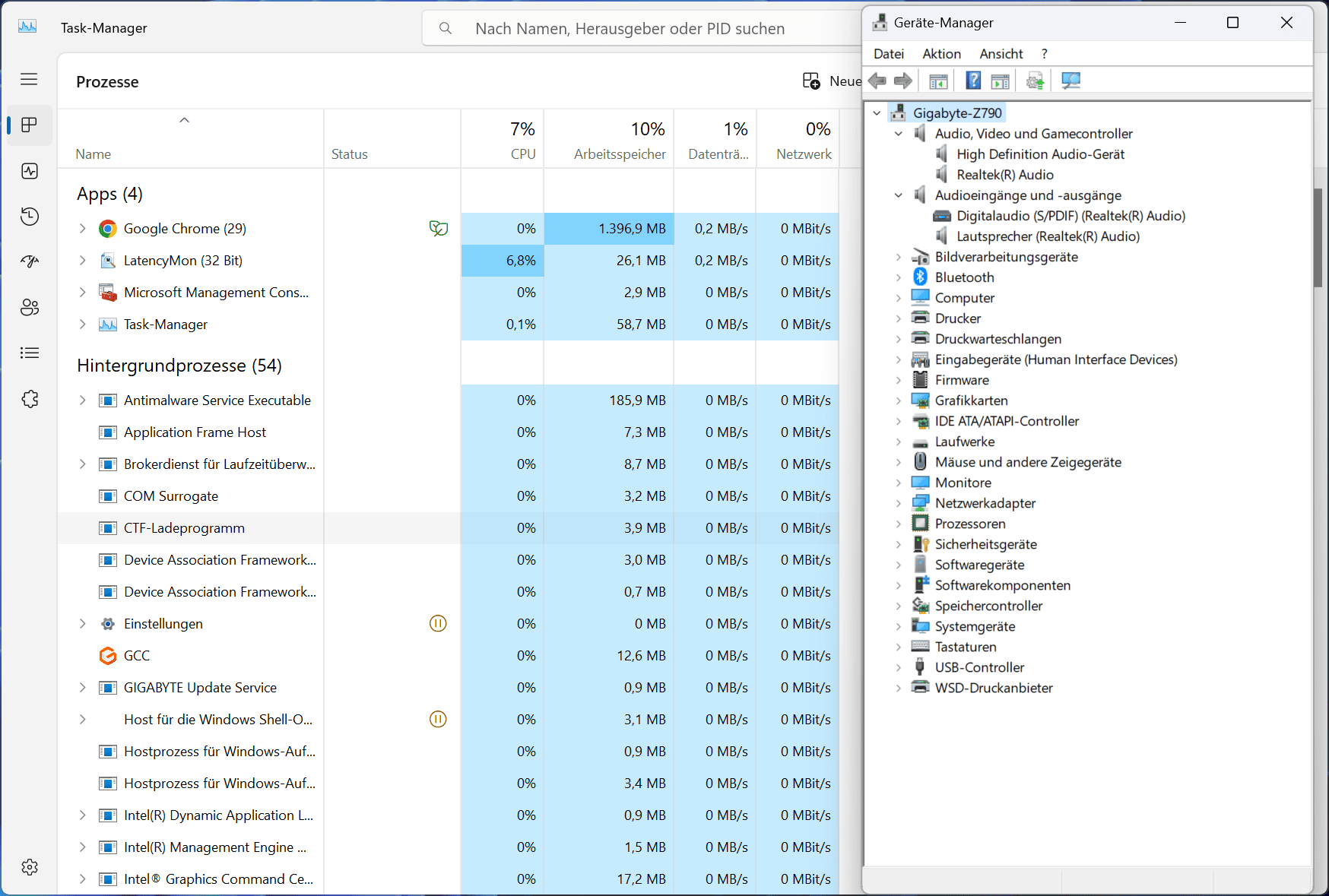
Task: Click the Task-Manager search input field
Action: coord(642,28)
